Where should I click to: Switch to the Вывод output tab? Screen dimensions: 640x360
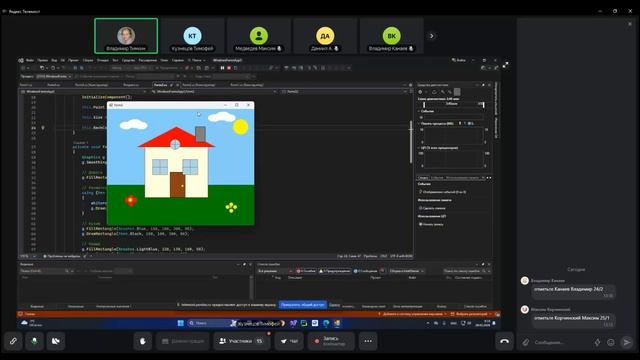click(442, 306)
